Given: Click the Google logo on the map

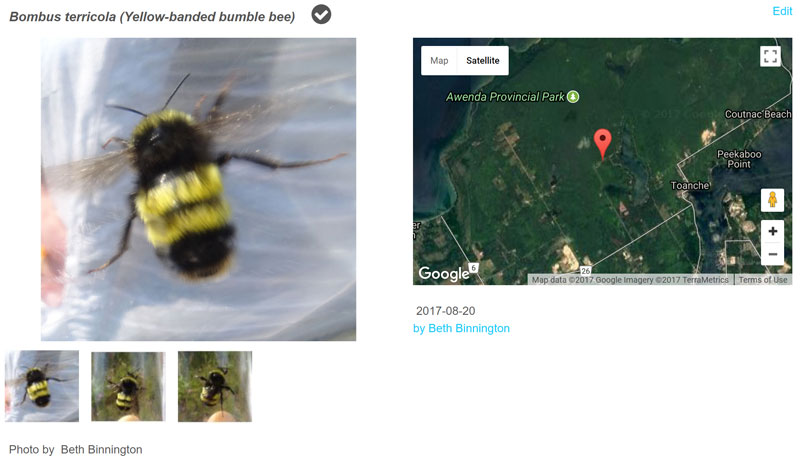Looking at the screenshot, I should click(x=443, y=274).
